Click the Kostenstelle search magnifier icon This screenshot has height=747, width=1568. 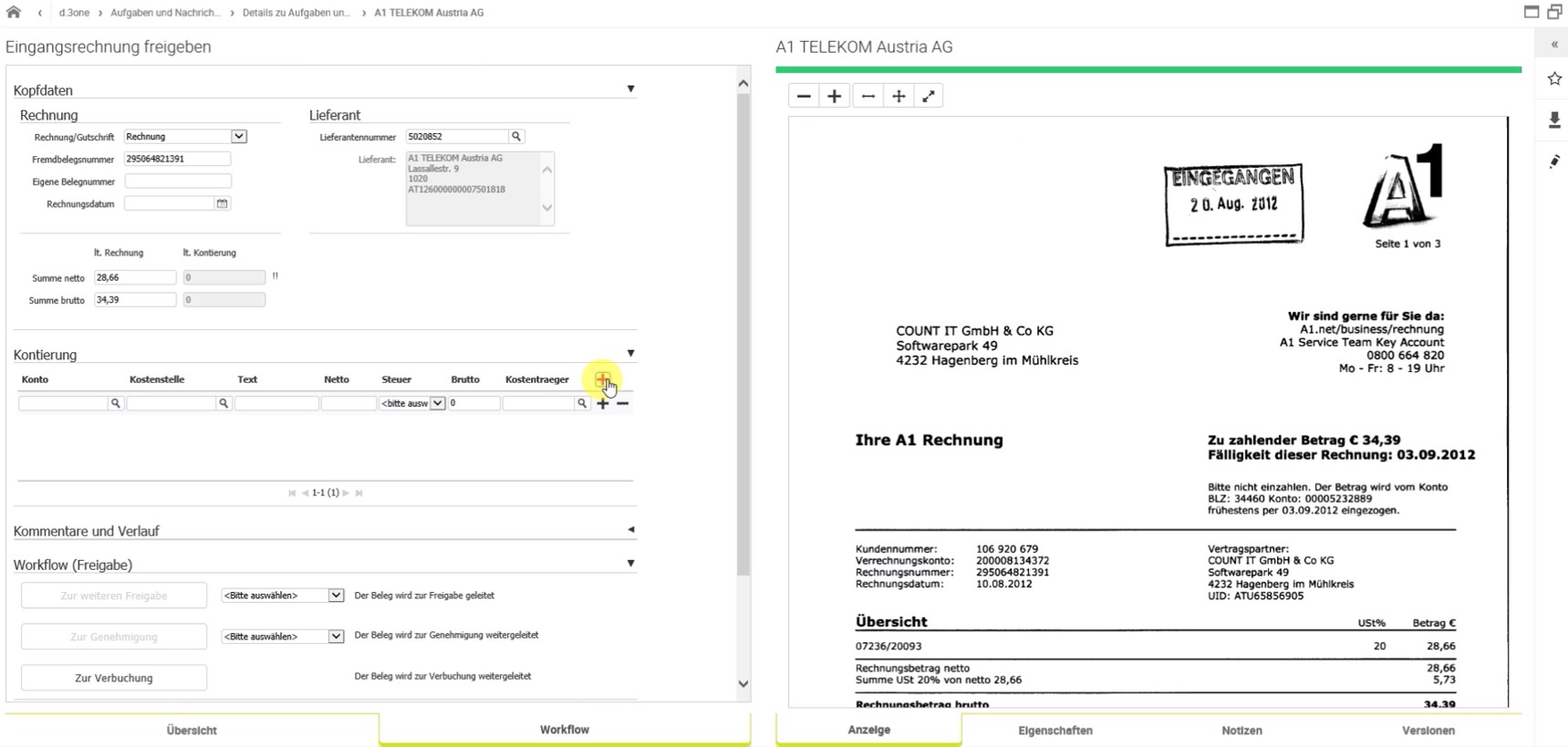(223, 403)
